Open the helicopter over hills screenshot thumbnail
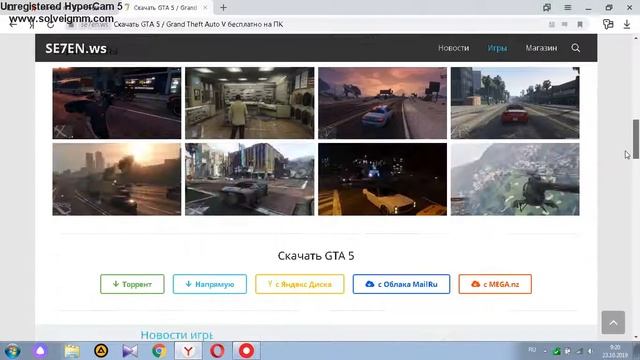Screen dimensions: 640x360 [515, 179]
